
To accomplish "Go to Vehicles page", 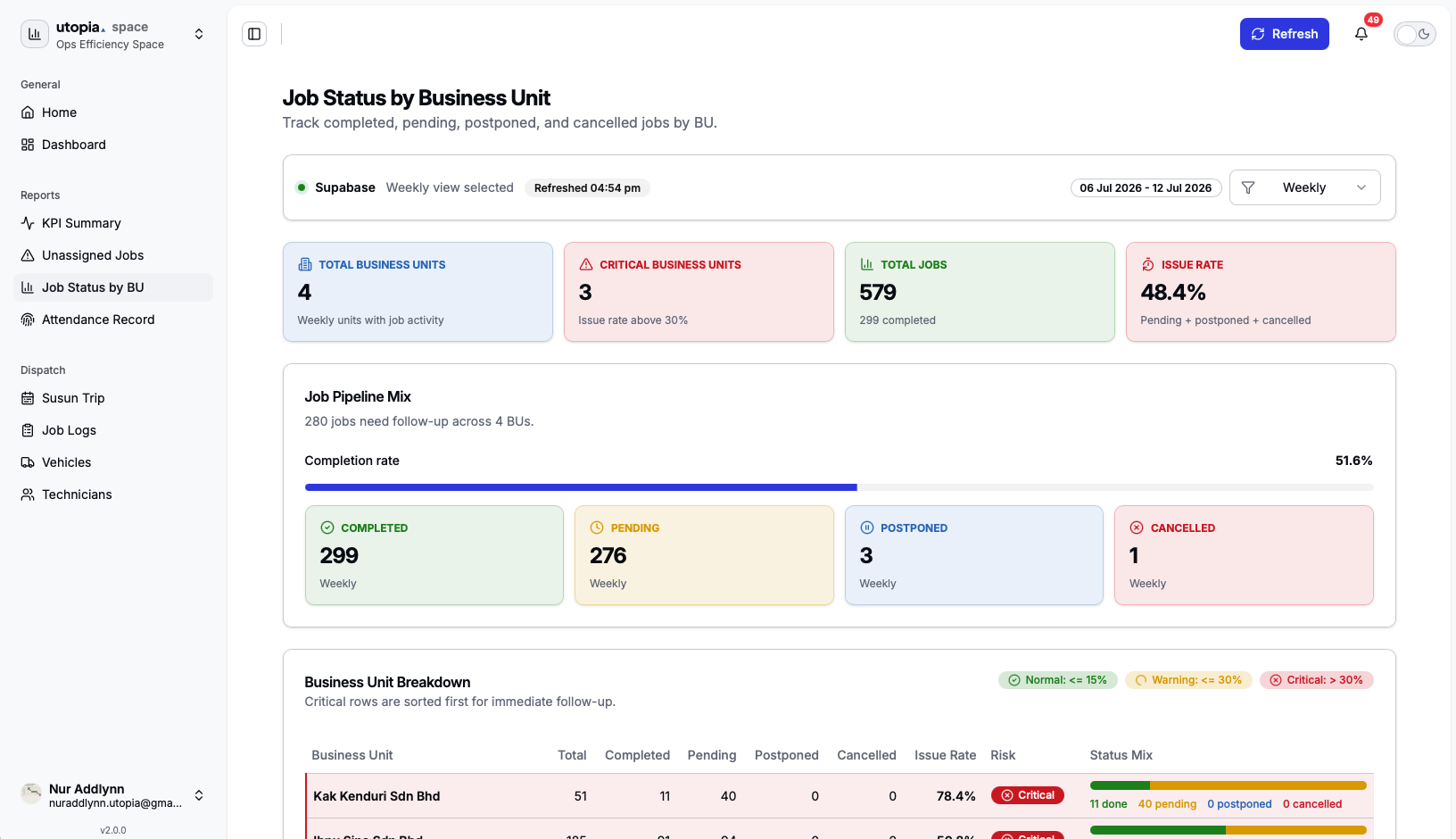I will [113, 462].
